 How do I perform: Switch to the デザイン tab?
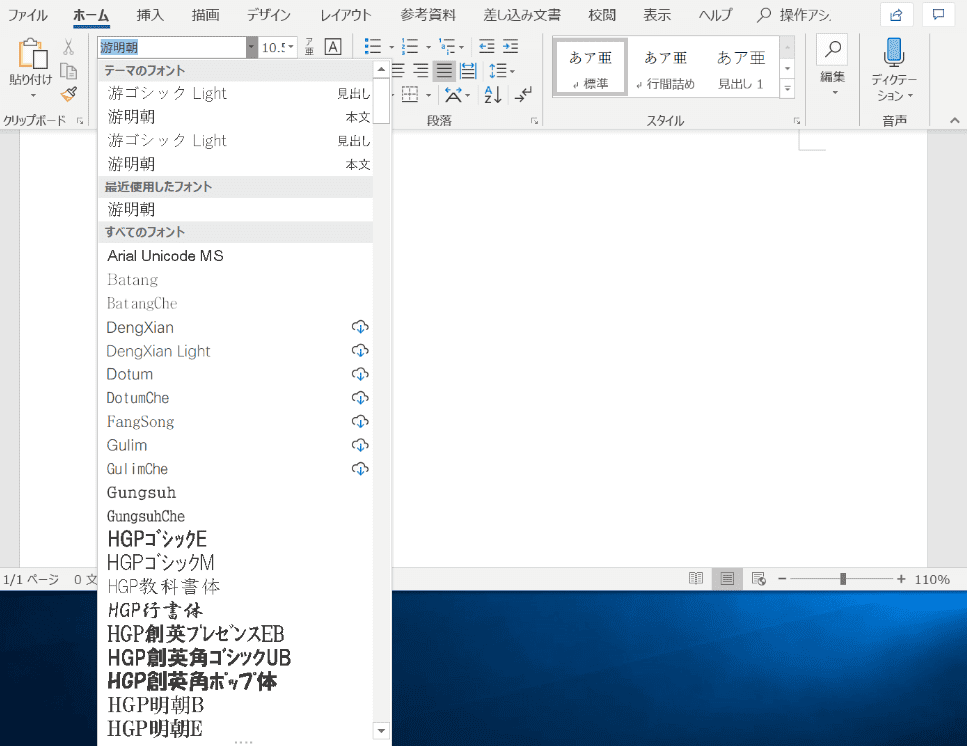pyautogui.click(x=268, y=15)
